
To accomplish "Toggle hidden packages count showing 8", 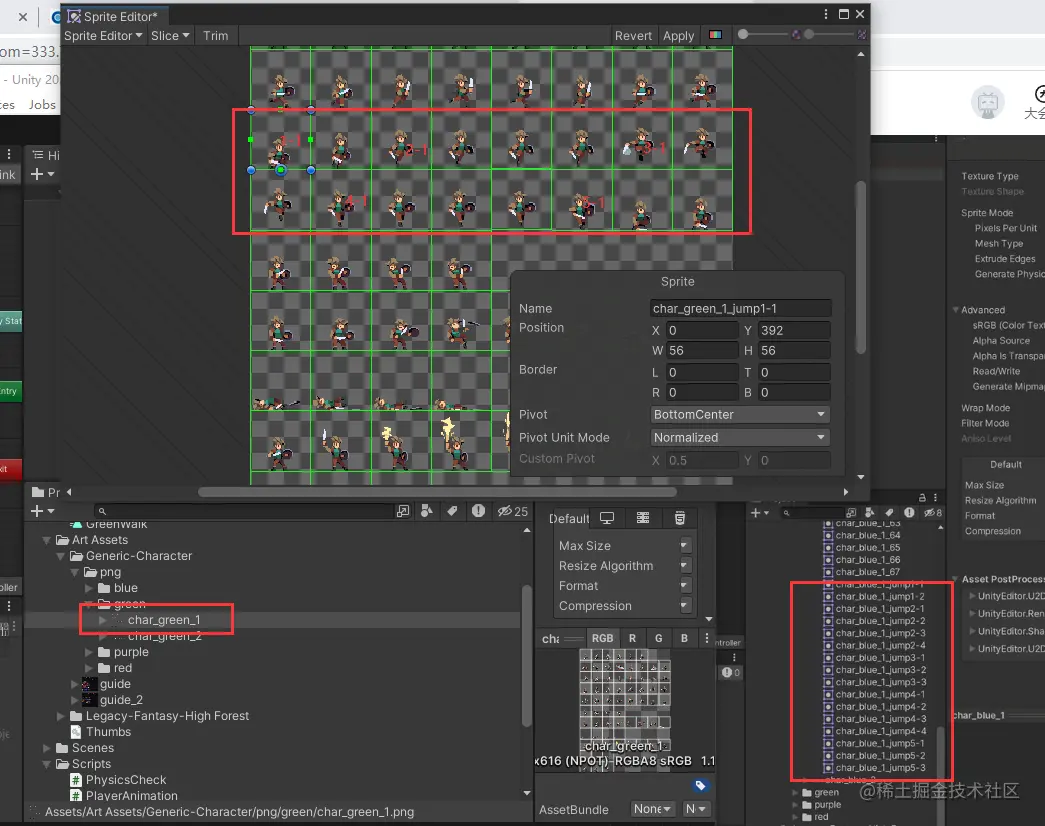I will point(933,513).
